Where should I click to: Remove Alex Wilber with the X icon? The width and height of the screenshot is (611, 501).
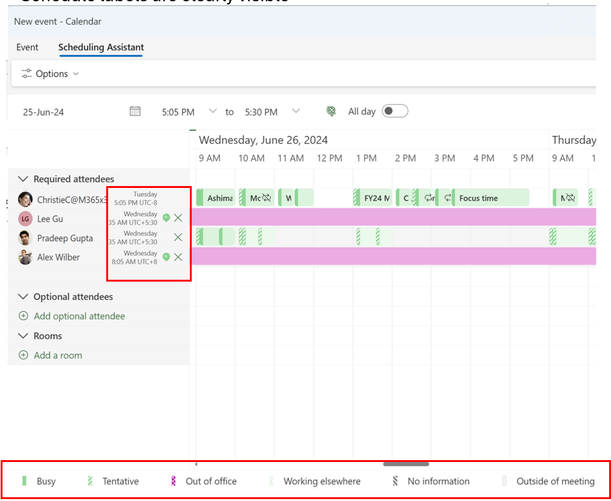[x=178, y=257]
